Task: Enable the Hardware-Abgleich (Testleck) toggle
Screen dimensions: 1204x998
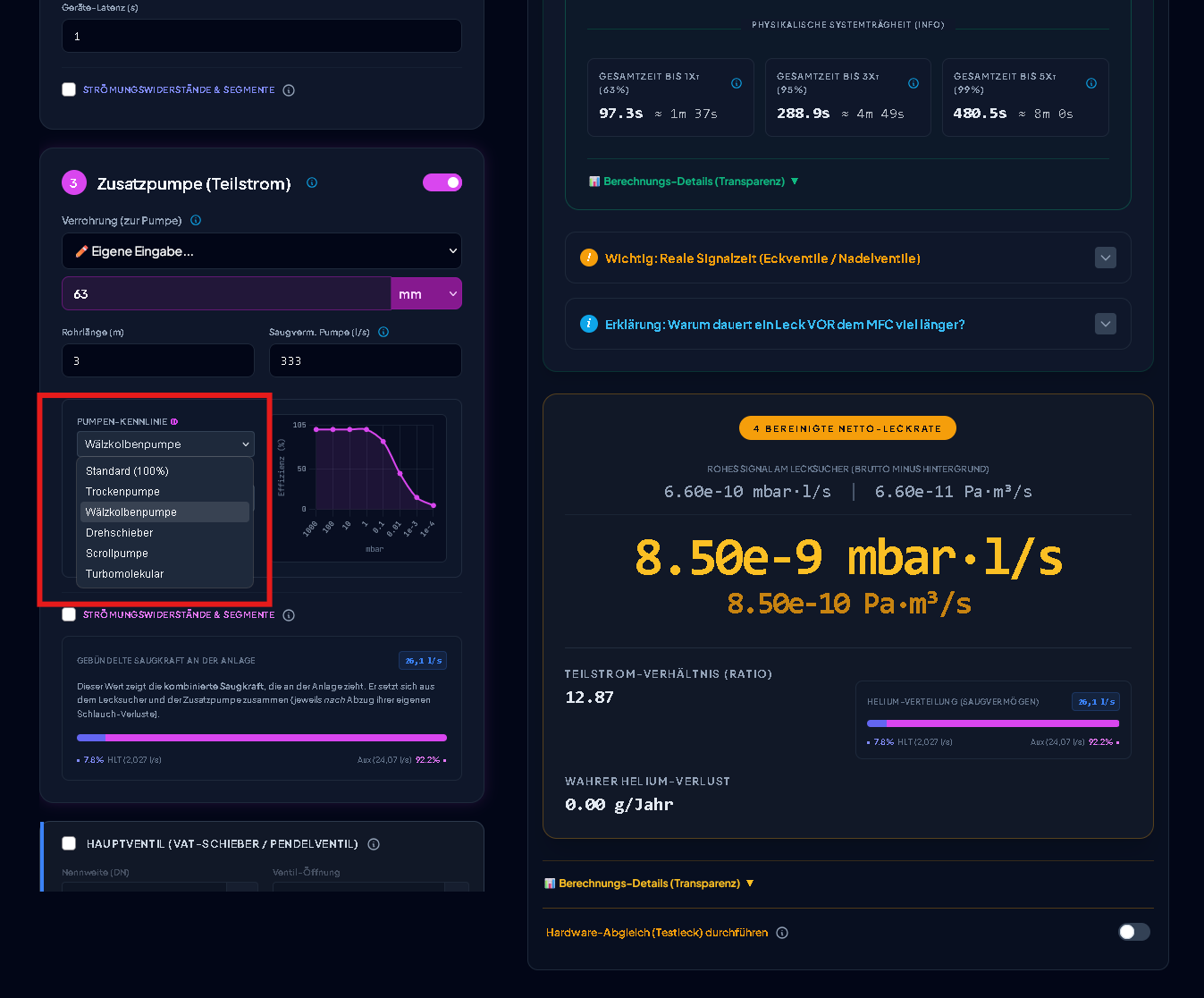Action: pyautogui.click(x=1134, y=932)
